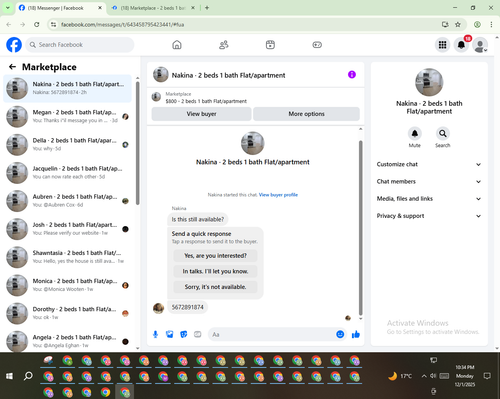The width and height of the screenshot is (500, 399).
Task: Expand the Privacy & support section
Action: click(429, 216)
